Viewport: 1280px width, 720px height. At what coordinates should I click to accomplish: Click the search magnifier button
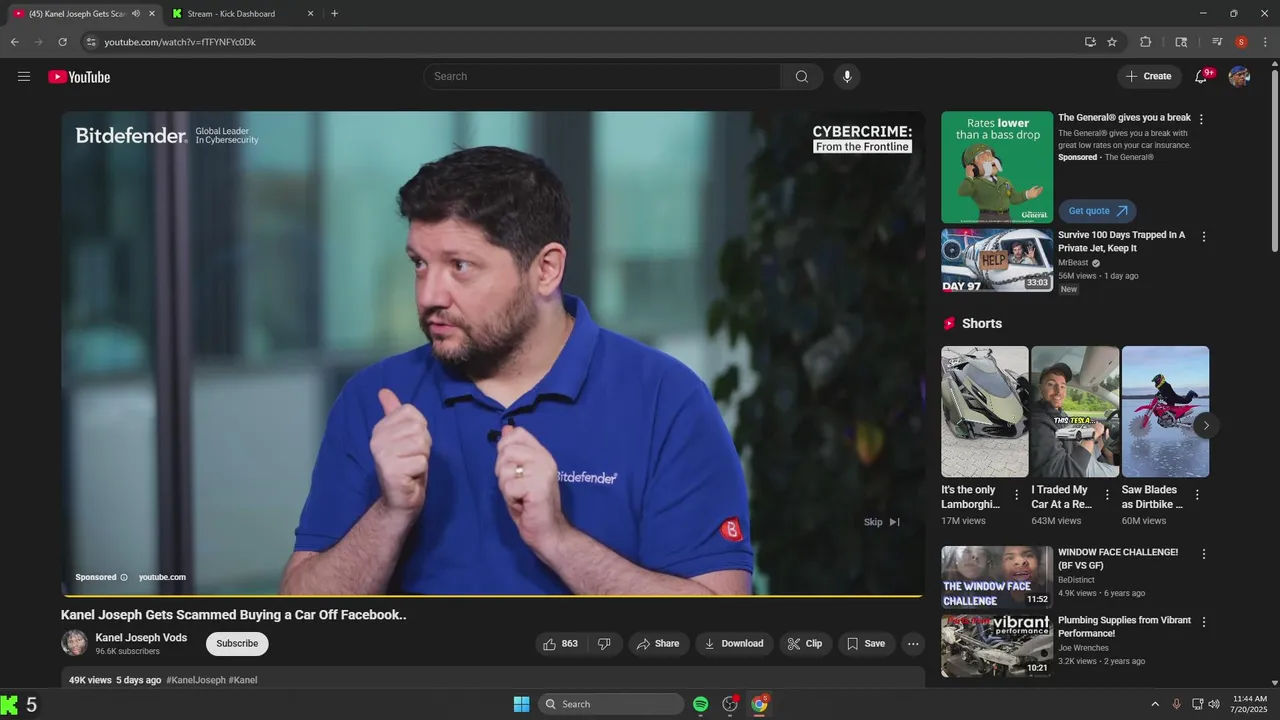802,77
